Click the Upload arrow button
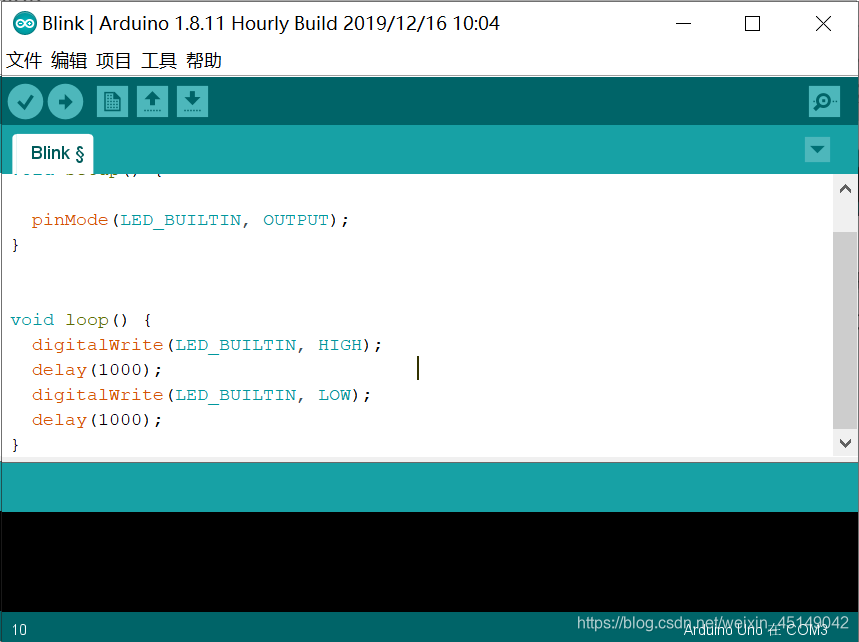The width and height of the screenshot is (859, 642). 65,102
